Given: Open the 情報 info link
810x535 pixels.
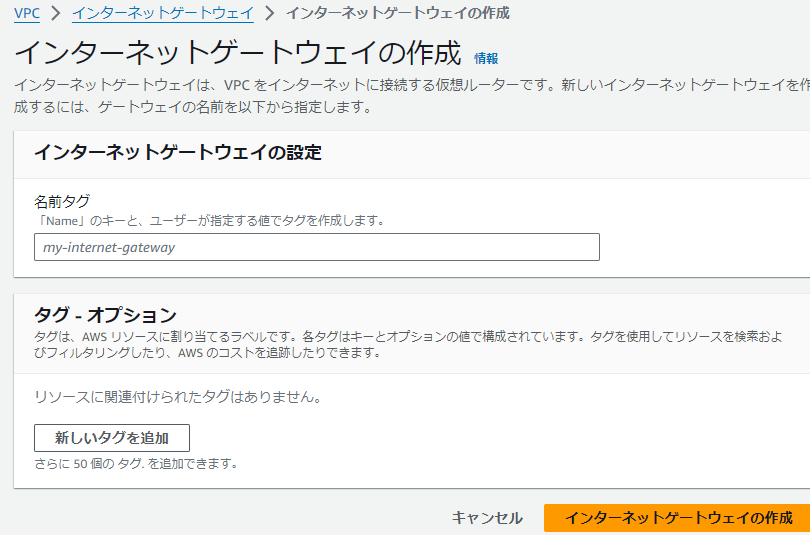Looking at the screenshot, I should point(486,58).
